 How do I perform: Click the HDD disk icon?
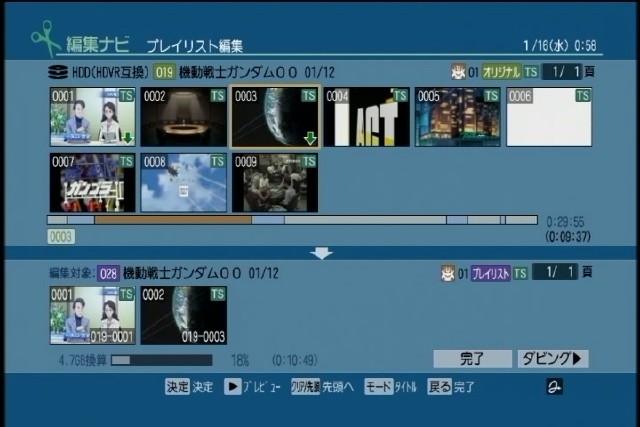click(58, 72)
